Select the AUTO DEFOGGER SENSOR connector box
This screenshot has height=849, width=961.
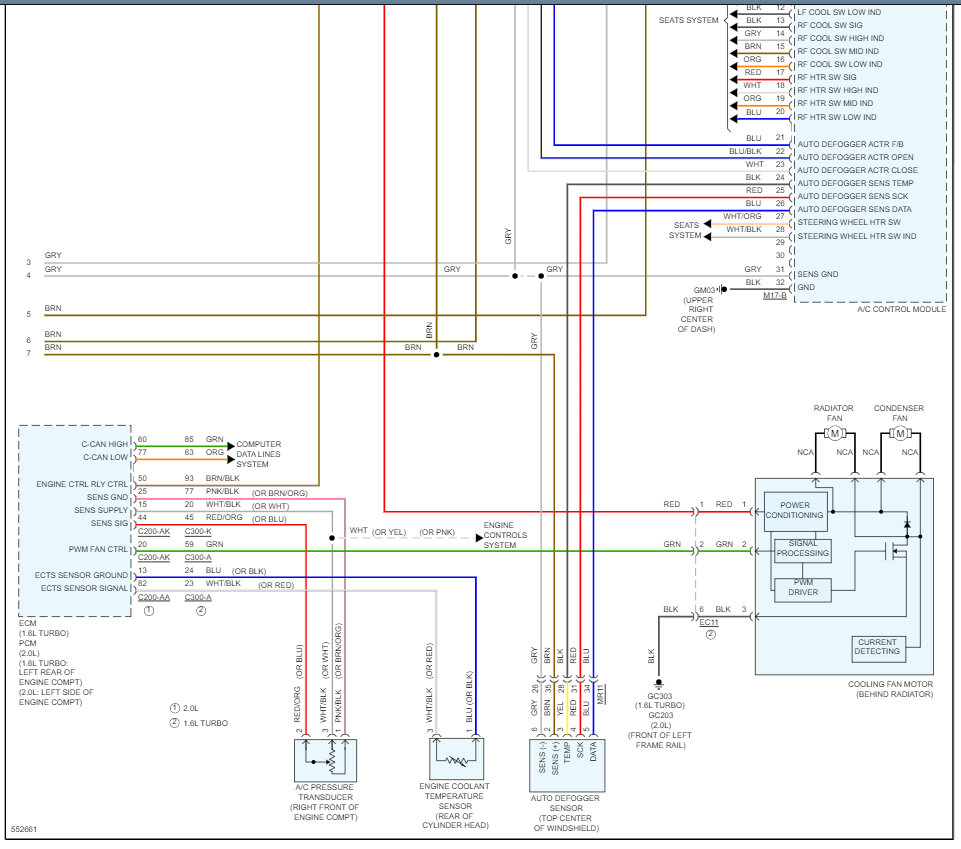tap(567, 765)
